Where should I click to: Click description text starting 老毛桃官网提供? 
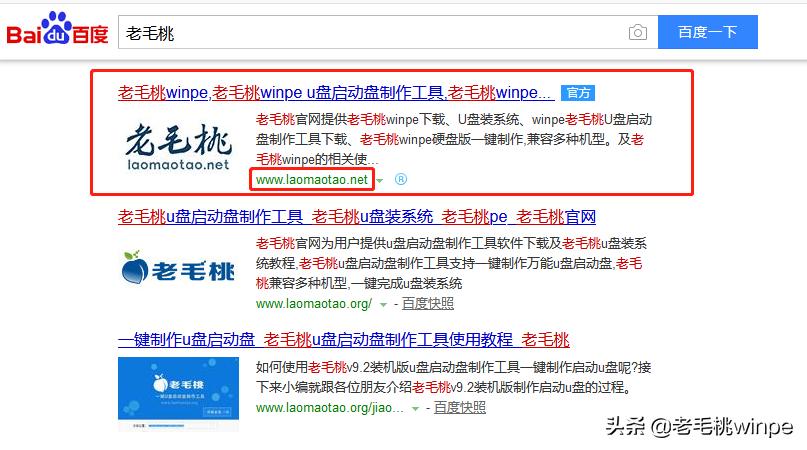click(x=454, y=140)
